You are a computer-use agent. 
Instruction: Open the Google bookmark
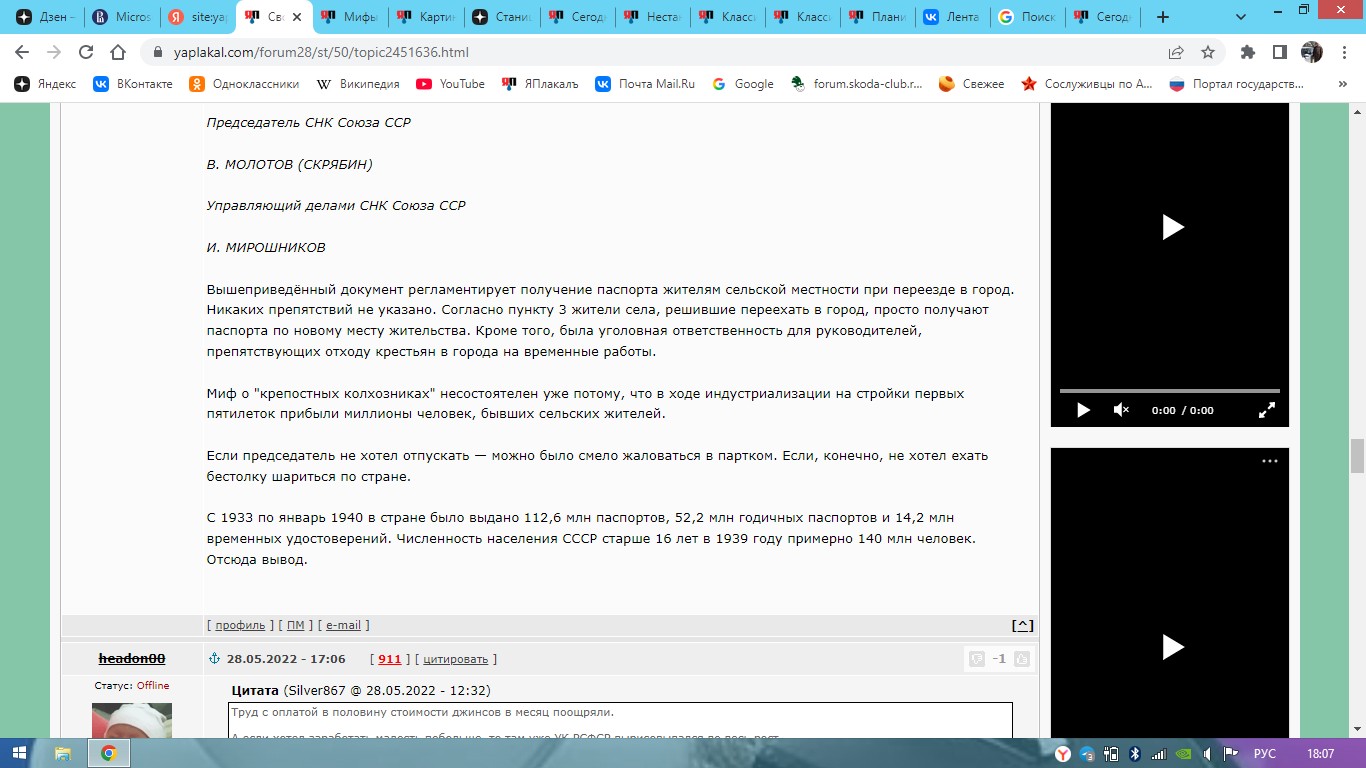coord(742,84)
